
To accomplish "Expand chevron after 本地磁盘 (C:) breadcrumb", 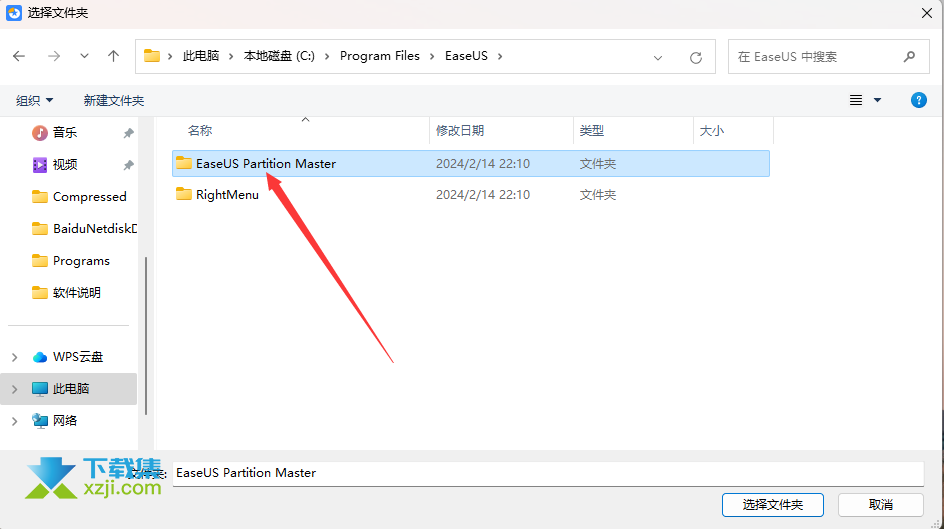I will (327, 56).
